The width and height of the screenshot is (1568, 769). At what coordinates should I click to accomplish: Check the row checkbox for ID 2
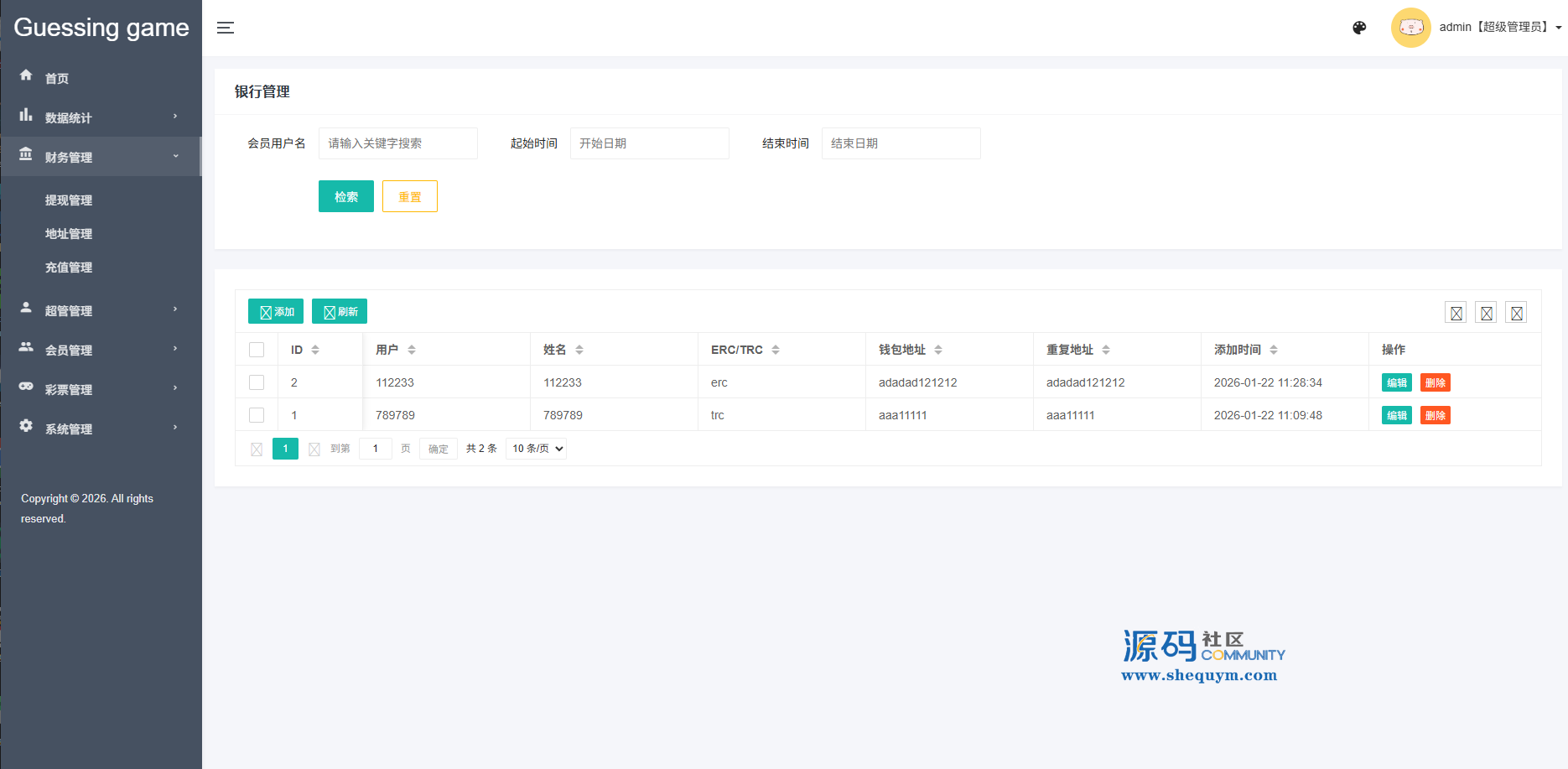(x=257, y=382)
